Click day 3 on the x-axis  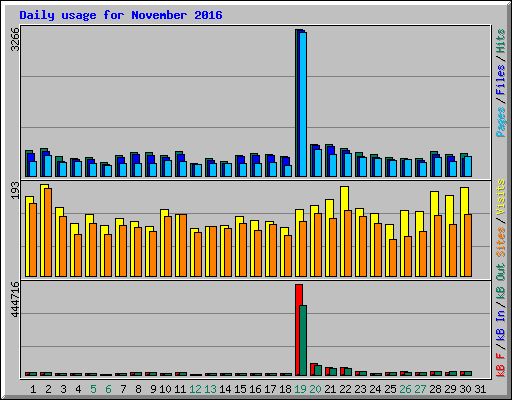tap(63, 389)
